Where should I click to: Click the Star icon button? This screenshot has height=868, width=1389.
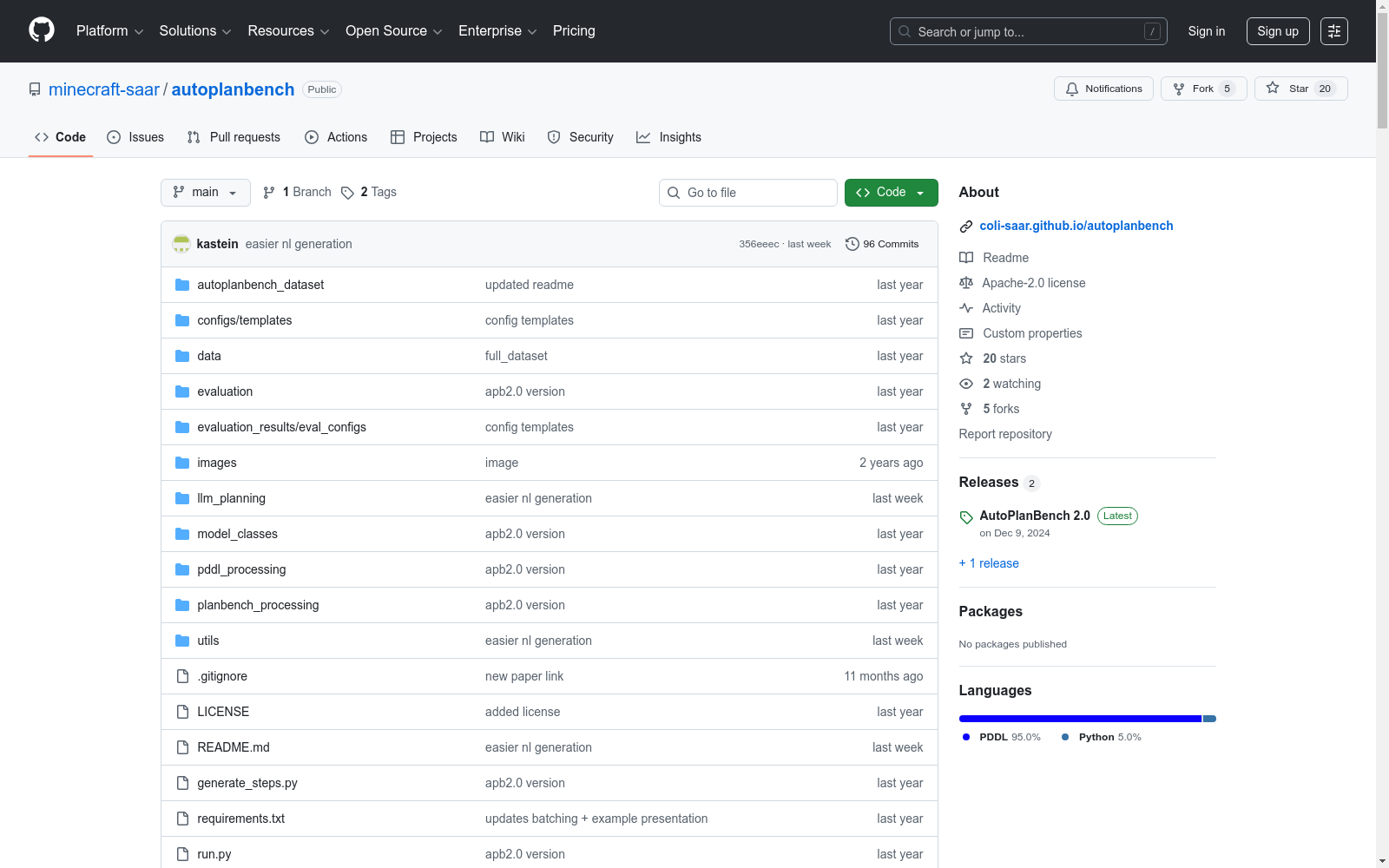tap(1273, 89)
